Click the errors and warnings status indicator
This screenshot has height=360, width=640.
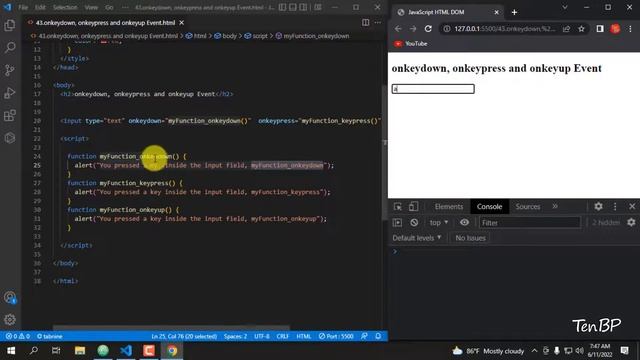tap(18, 336)
